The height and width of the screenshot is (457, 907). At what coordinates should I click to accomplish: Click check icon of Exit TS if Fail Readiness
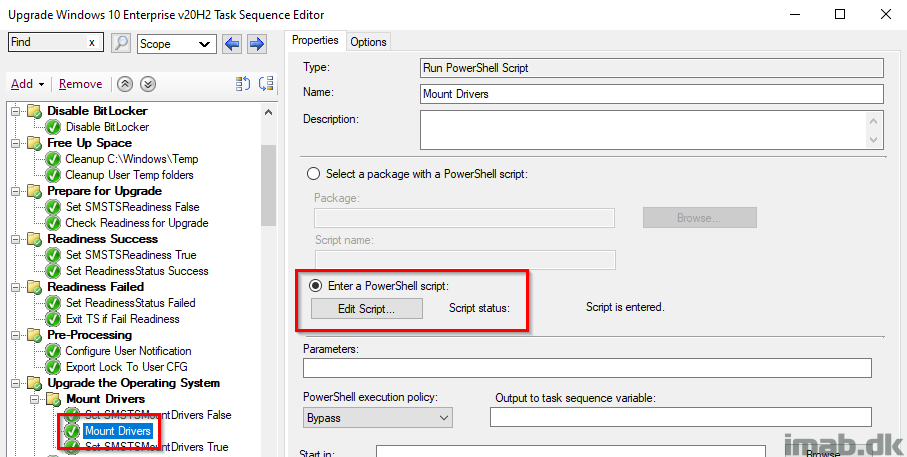click(53, 319)
